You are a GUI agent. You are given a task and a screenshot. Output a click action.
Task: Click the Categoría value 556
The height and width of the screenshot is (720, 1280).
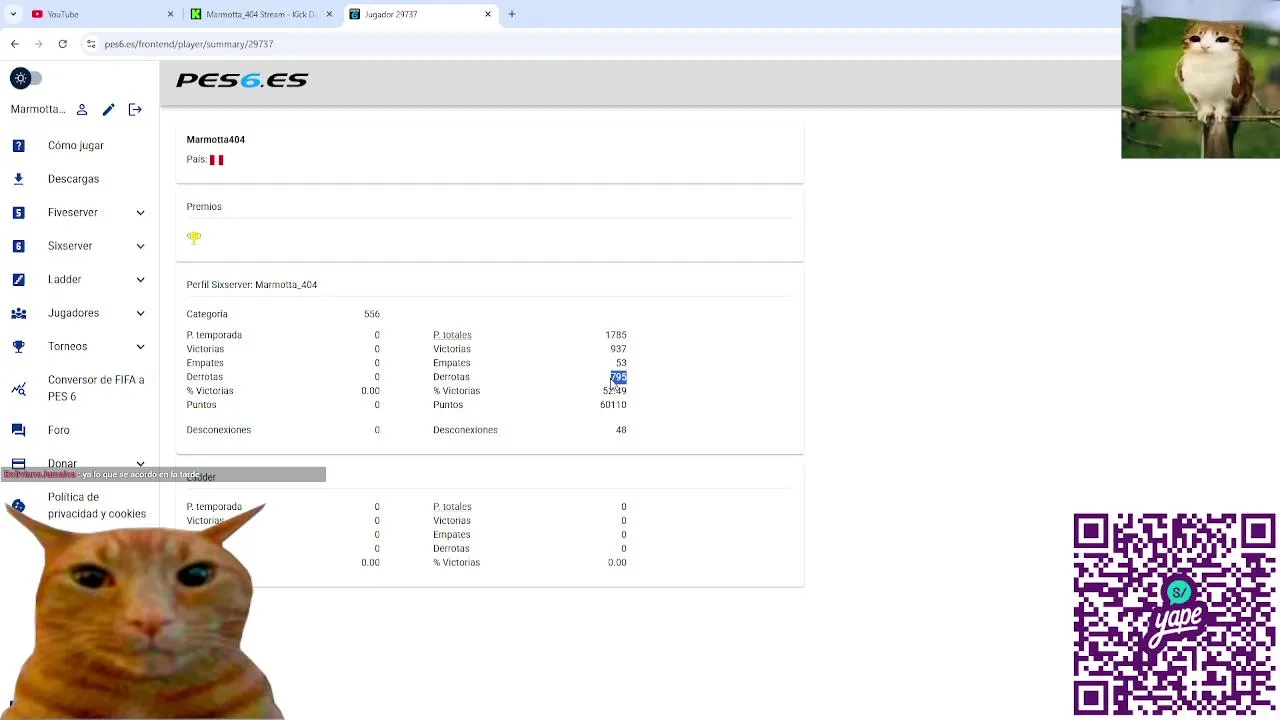[x=372, y=314]
